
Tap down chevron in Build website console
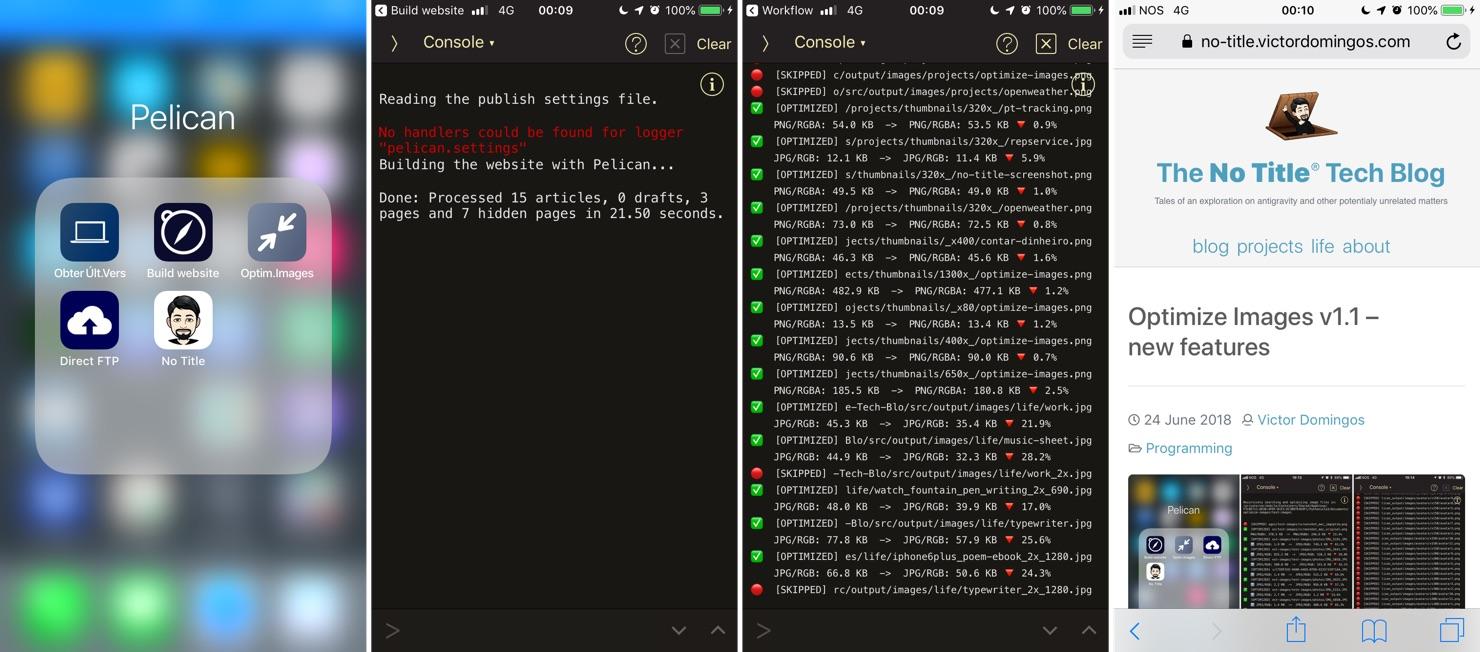679,630
